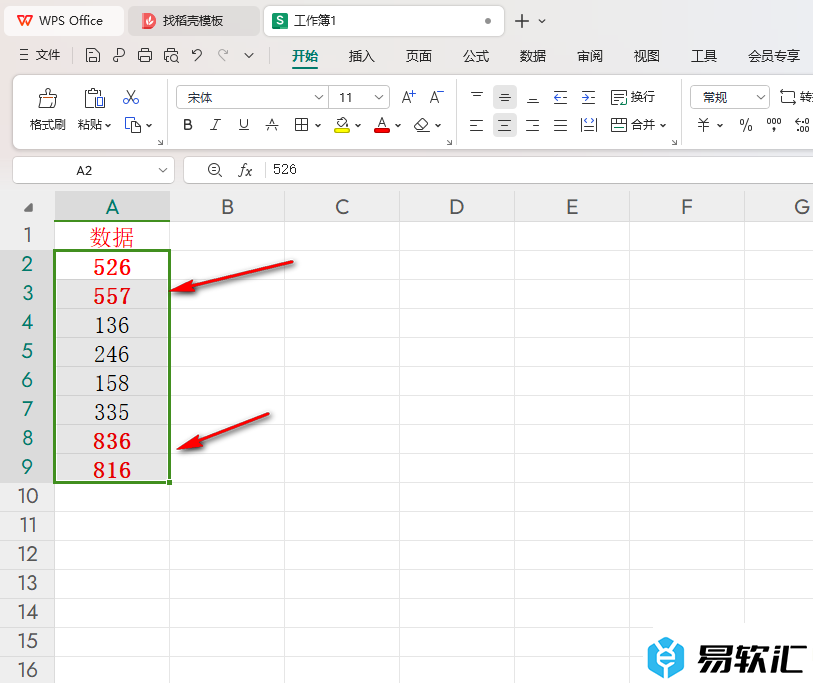This screenshot has width=813, height=683.
Task: Align cell text to the left
Action: pyautogui.click(x=476, y=125)
